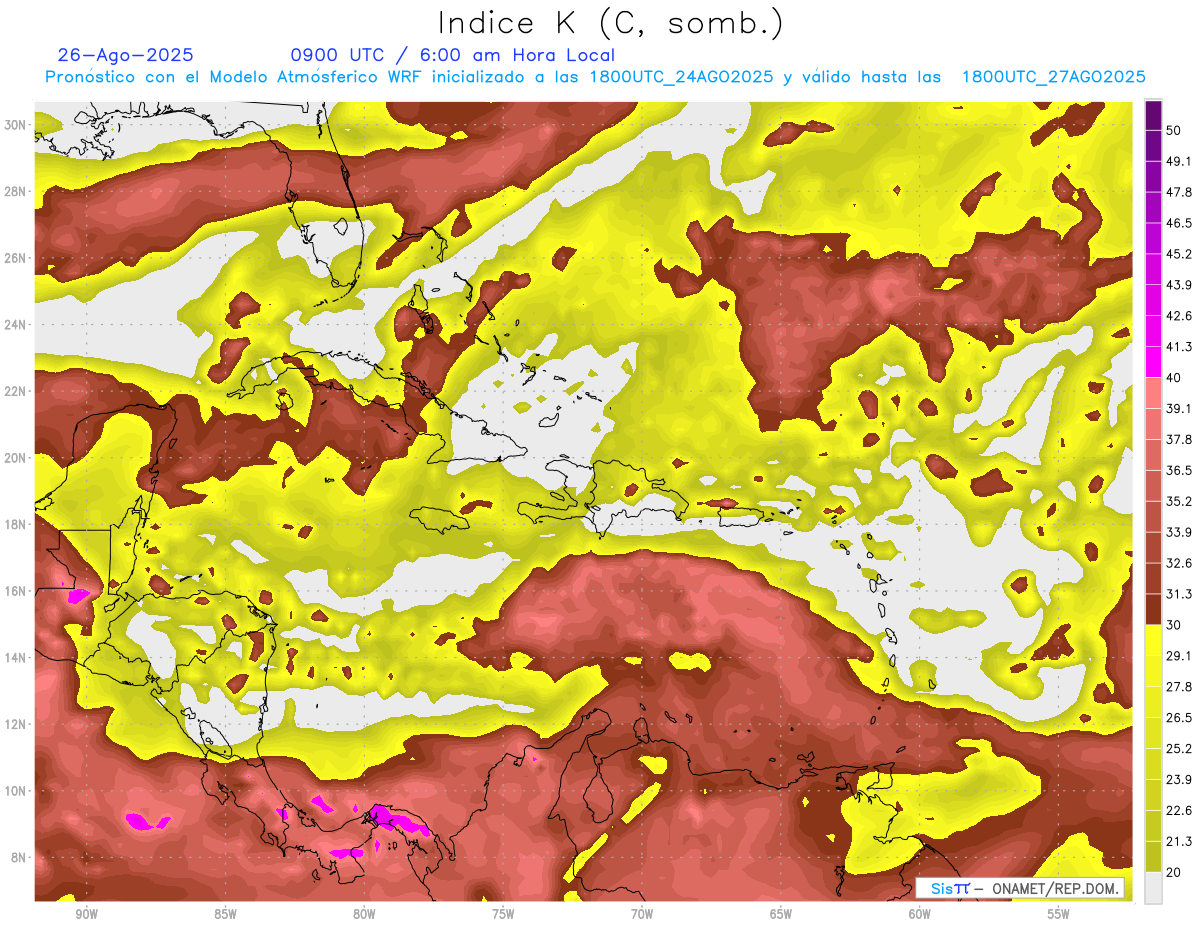Pick the dark purple swatch above 50

1154,116
